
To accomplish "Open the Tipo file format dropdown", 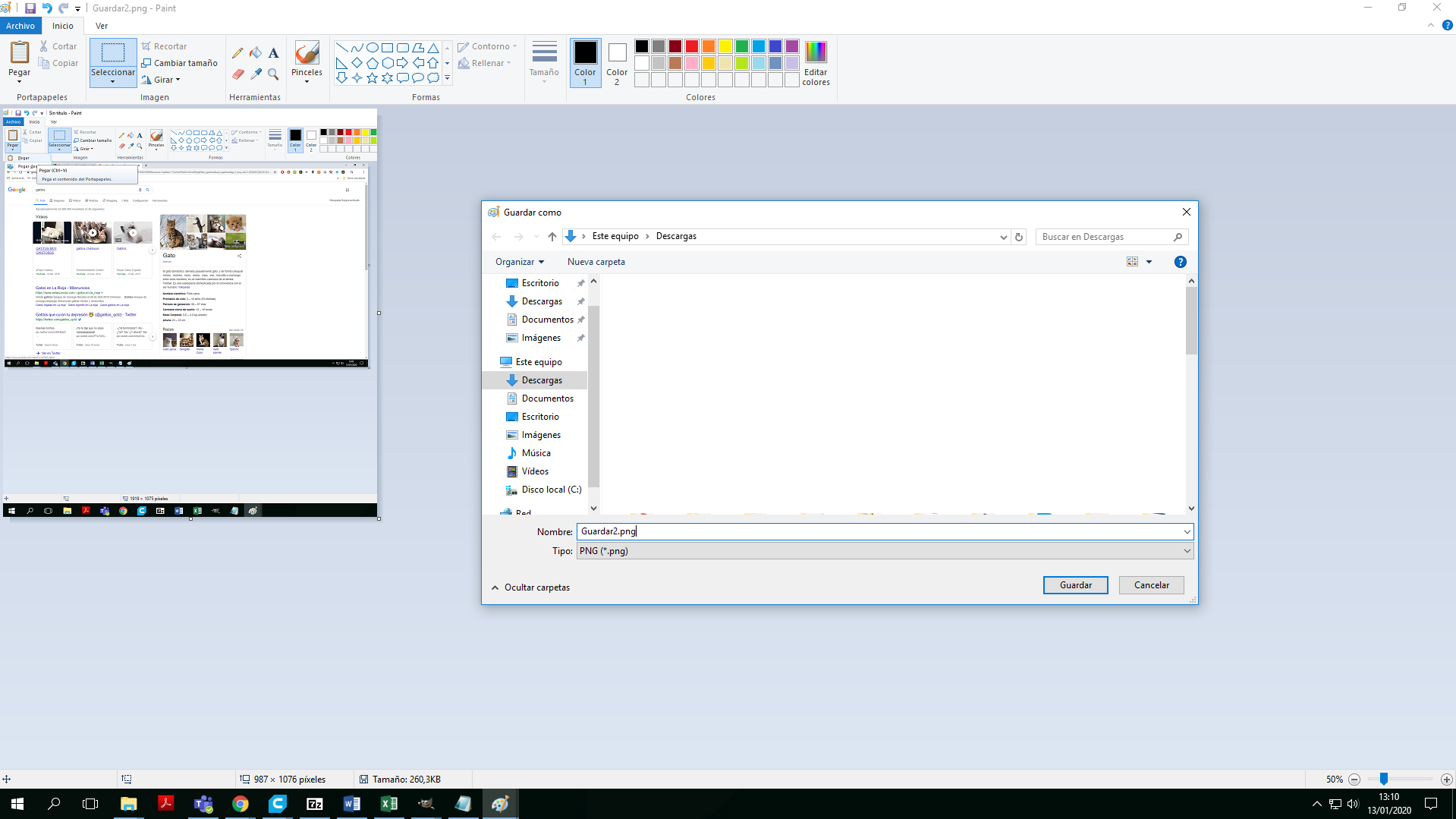I will 884,551.
